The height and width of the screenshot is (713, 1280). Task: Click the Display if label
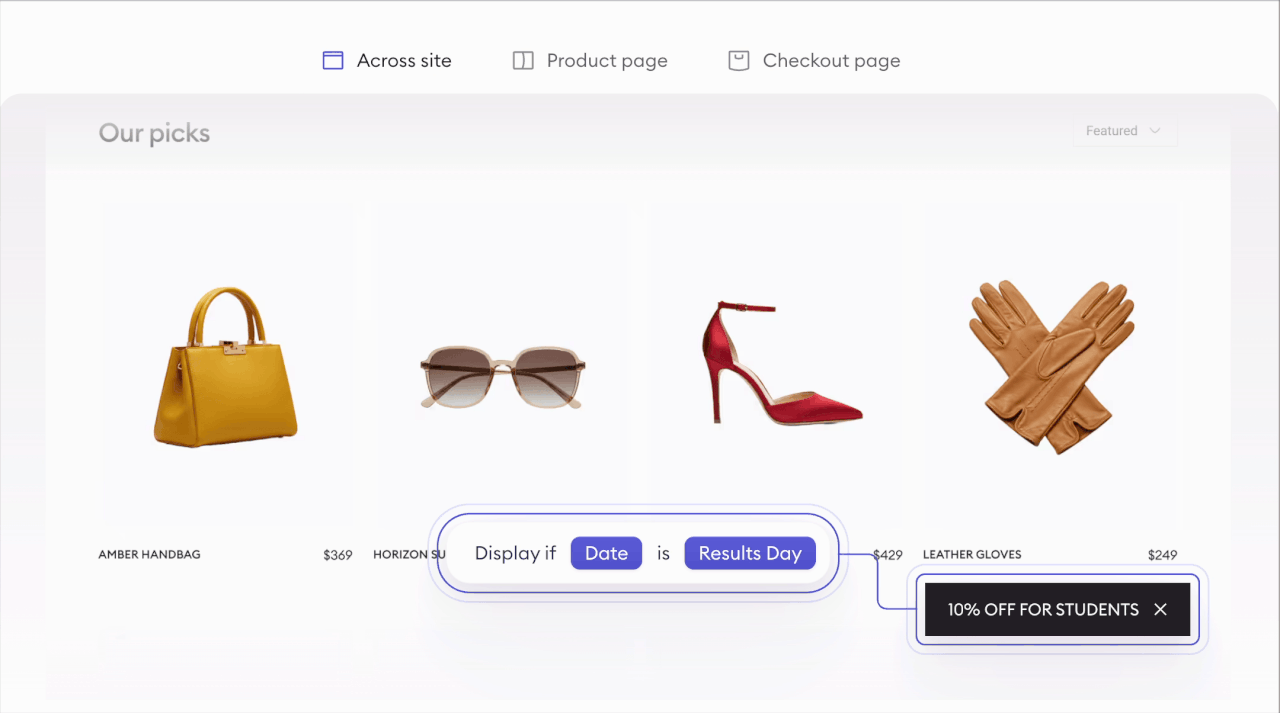tap(515, 553)
